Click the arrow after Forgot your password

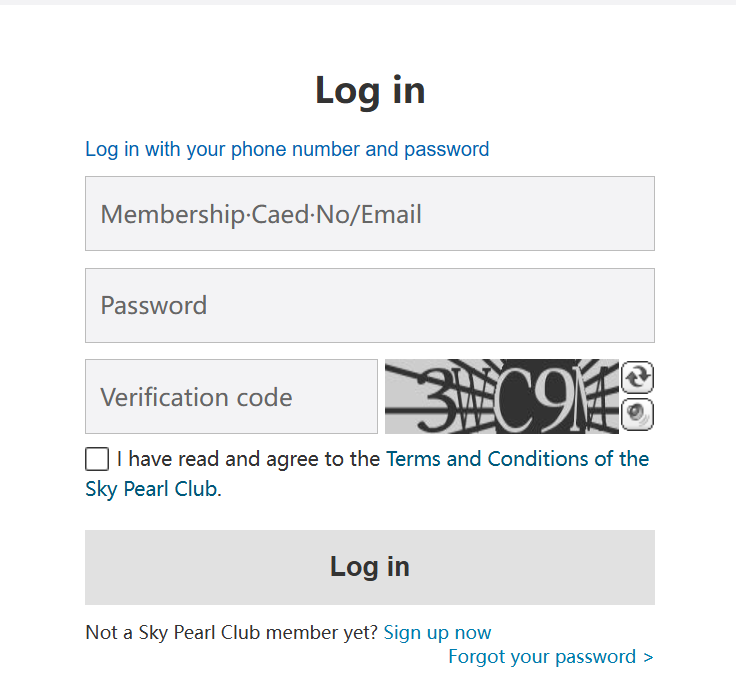(x=648, y=657)
